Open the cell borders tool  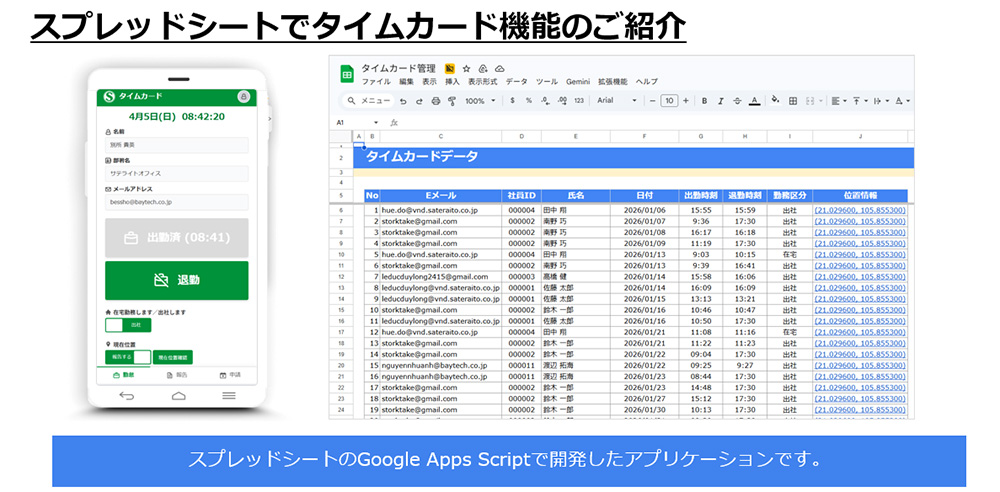coord(793,101)
